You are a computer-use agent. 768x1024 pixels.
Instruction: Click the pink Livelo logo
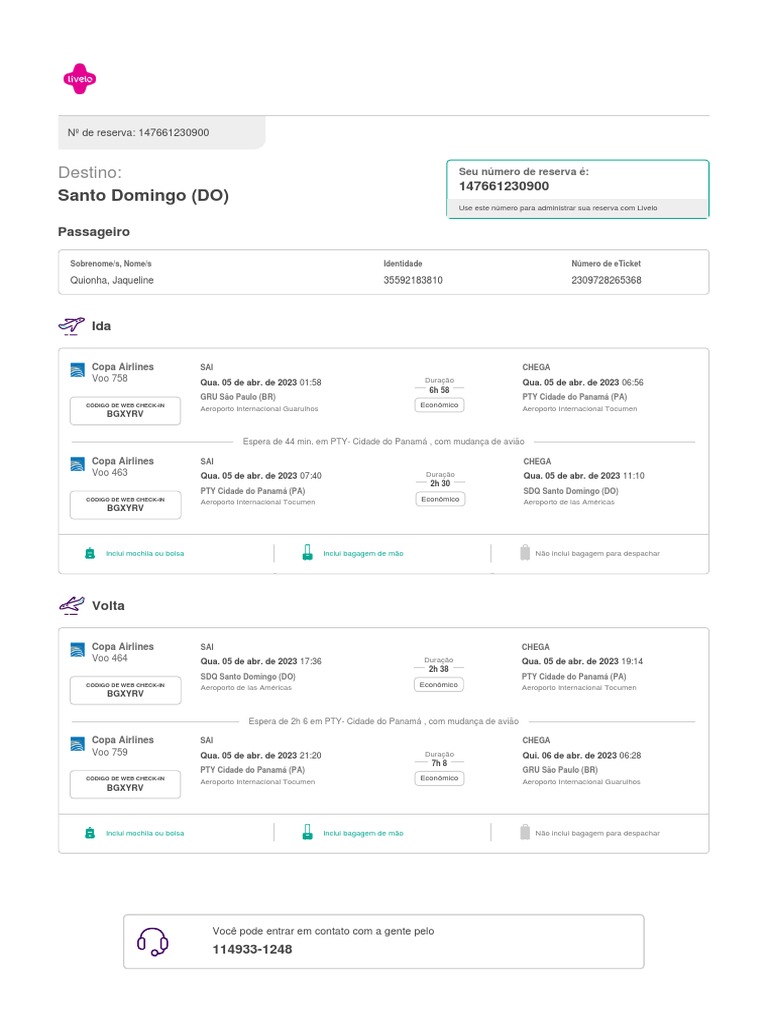point(80,79)
